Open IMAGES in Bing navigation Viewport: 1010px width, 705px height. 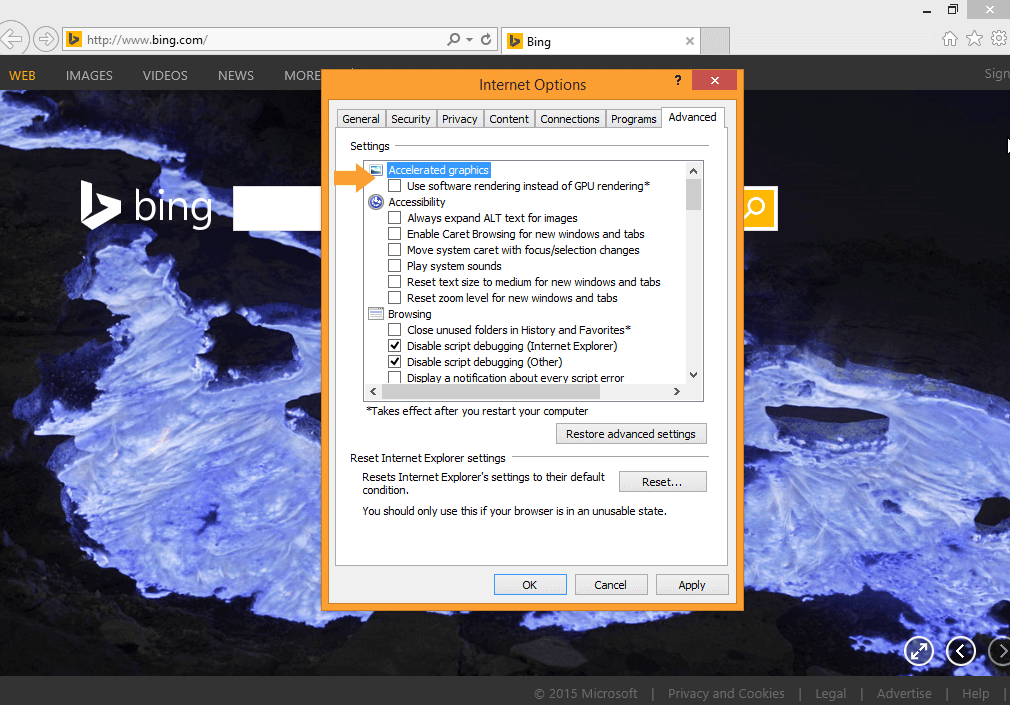coord(89,75)
